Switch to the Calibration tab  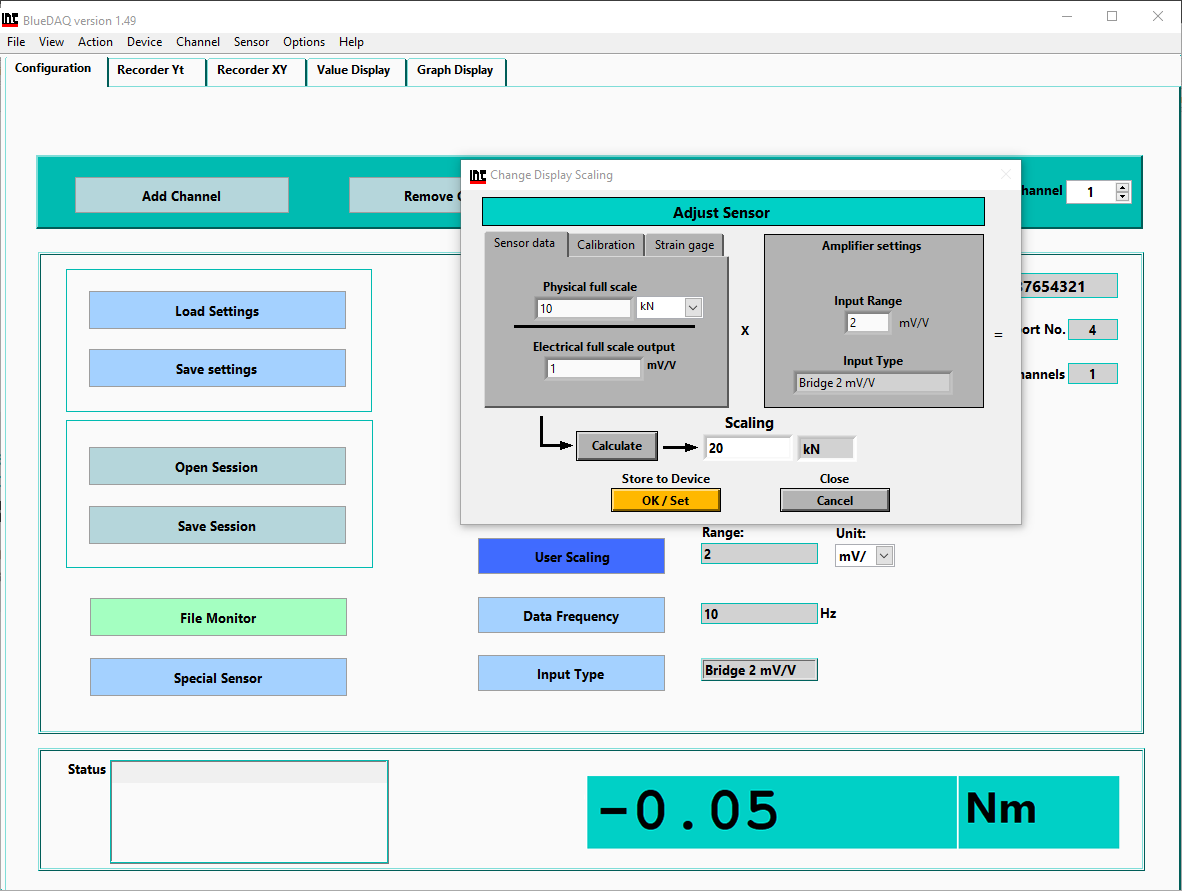(605, 245)
